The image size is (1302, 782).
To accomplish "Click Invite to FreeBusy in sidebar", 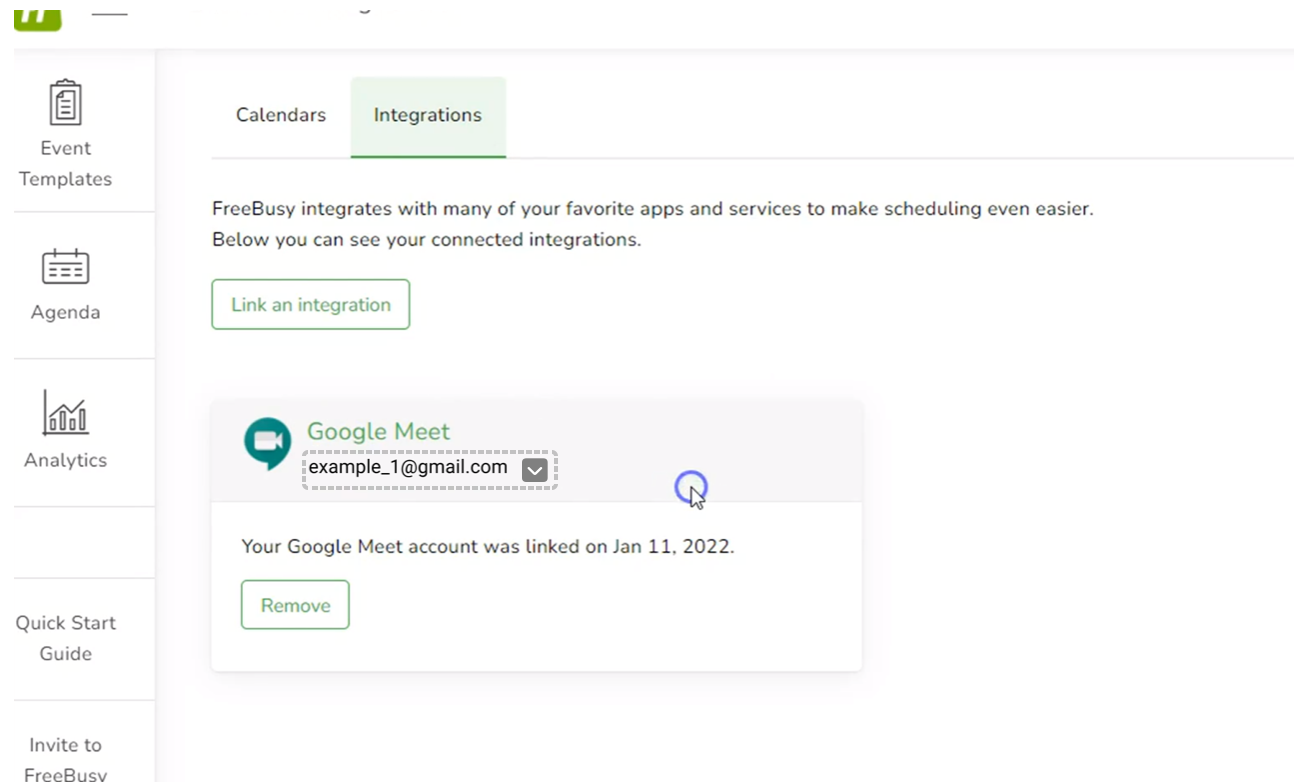I will tap(66, 759).
